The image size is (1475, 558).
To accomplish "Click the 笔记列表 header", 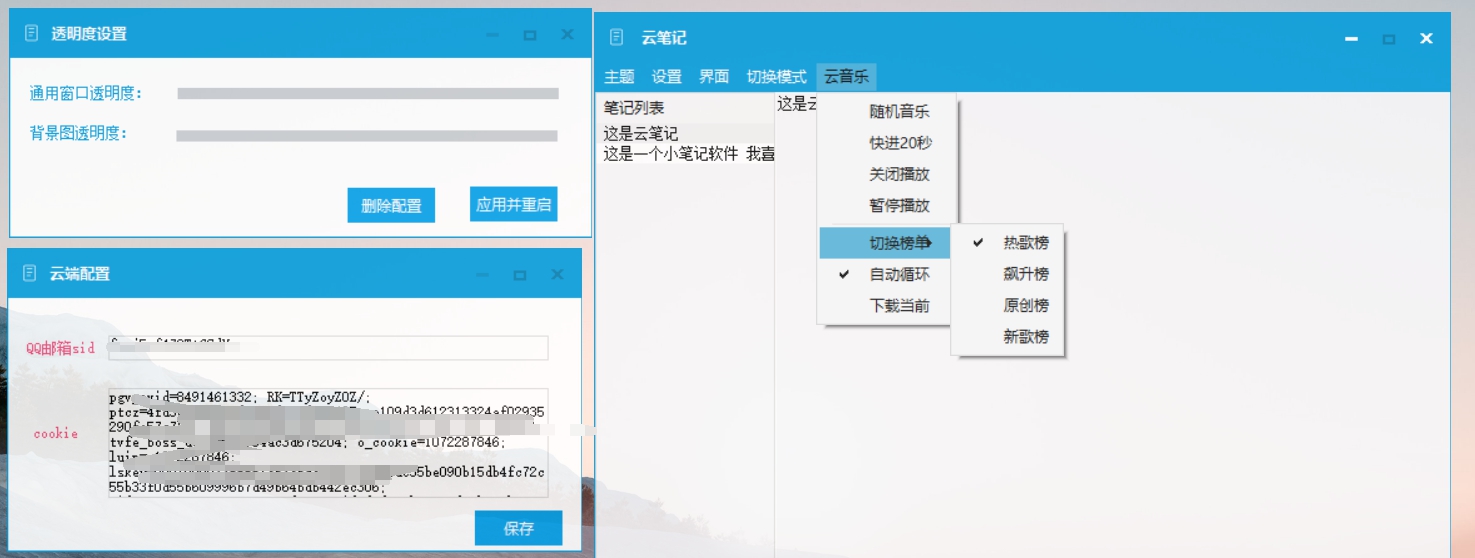I will [634, 108].
